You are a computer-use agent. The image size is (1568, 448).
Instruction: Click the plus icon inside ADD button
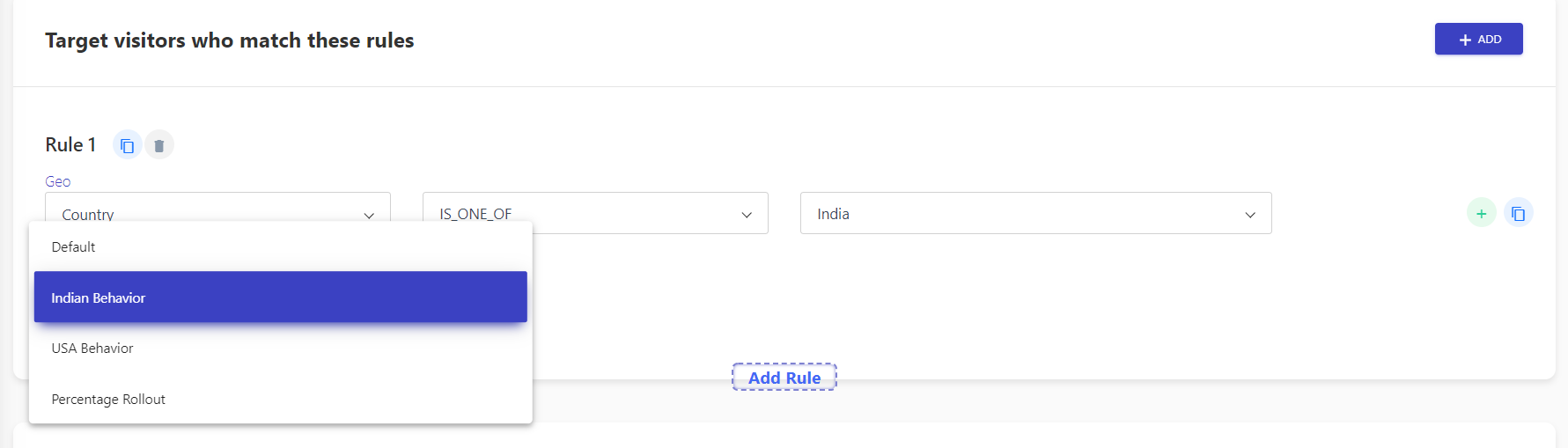pos(1465,40)
